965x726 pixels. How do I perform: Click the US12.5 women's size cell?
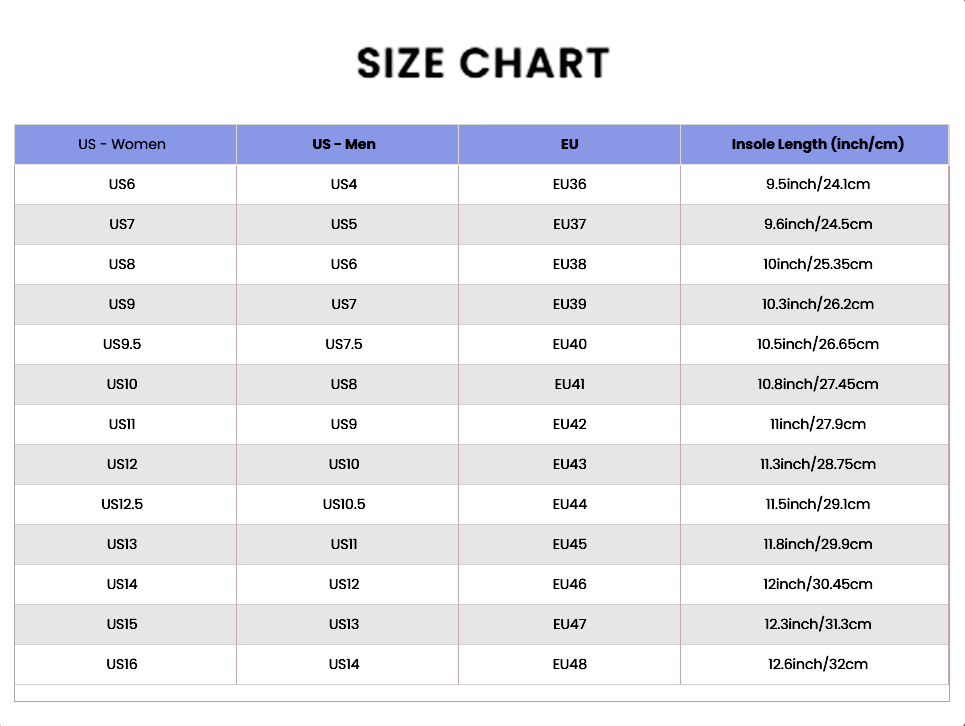122,504
